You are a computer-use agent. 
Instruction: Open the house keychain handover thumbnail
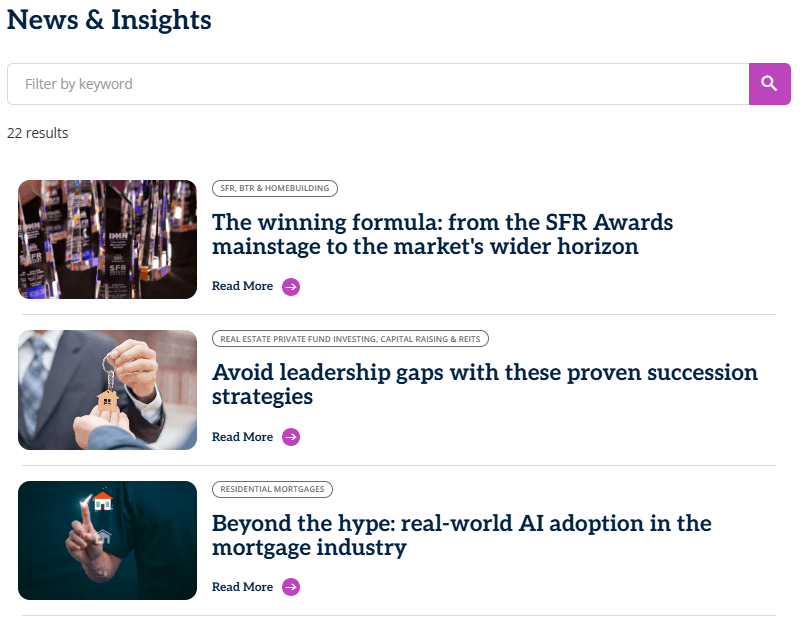pyautogui.click(x=107, y=390)
